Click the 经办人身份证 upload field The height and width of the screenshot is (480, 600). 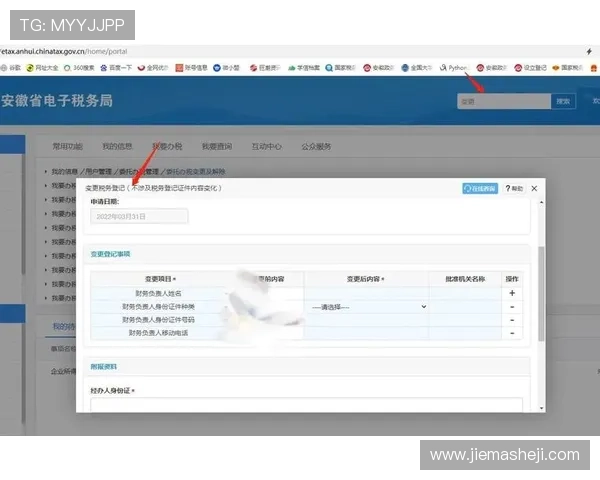307,405
